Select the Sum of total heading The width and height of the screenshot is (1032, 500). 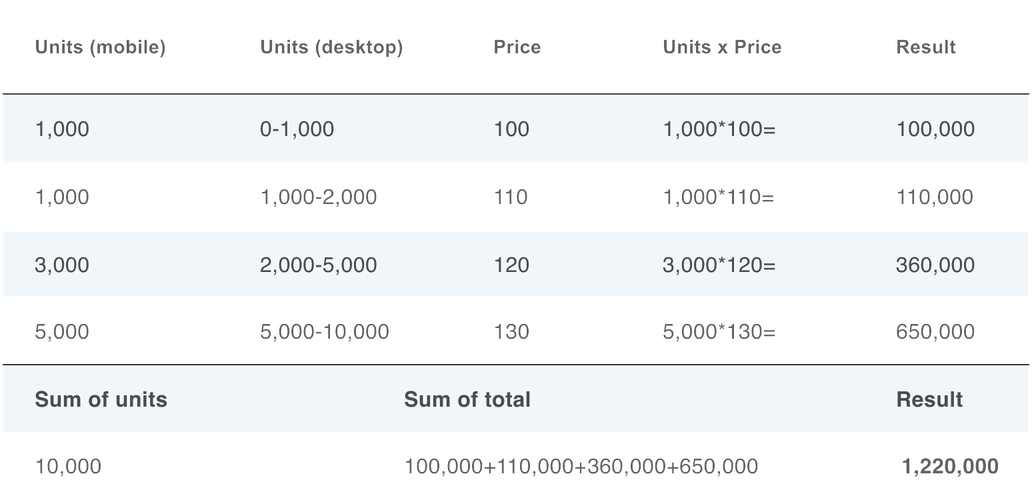tap(467, 400)
